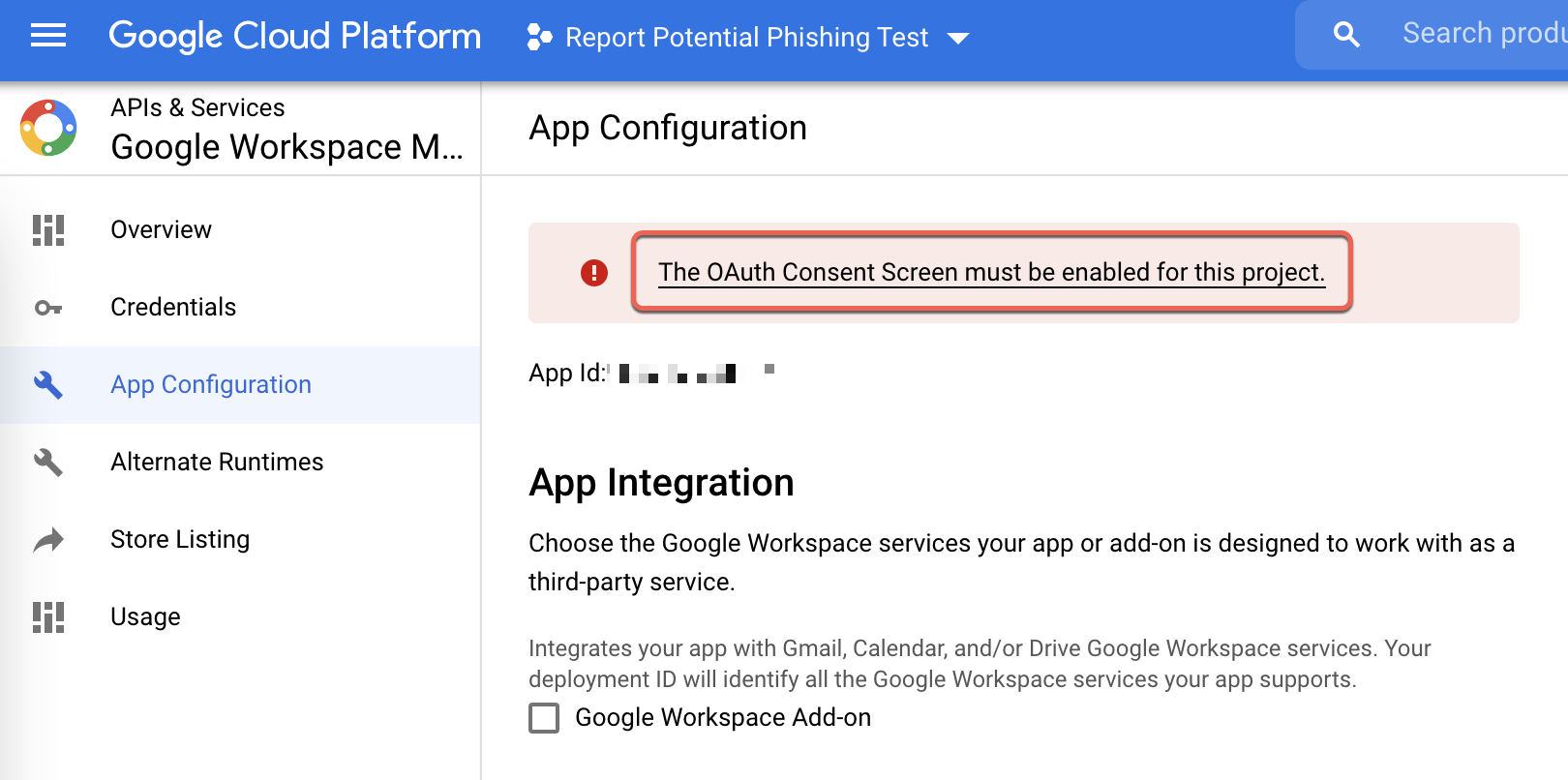The height and width of the screenshot is (780, 1568).
Task: Click the Store Listing share arrow icon
Action: [48, 540]
